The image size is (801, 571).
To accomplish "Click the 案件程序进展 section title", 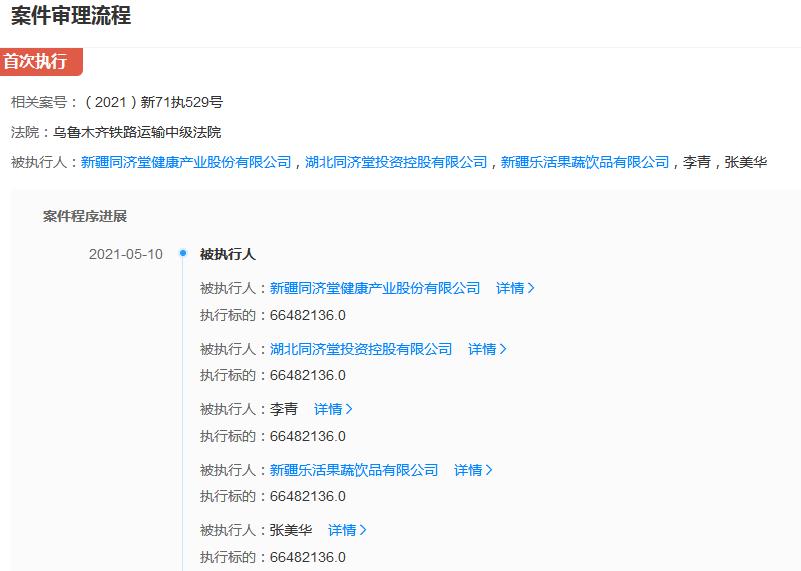I will pos(85,216).
